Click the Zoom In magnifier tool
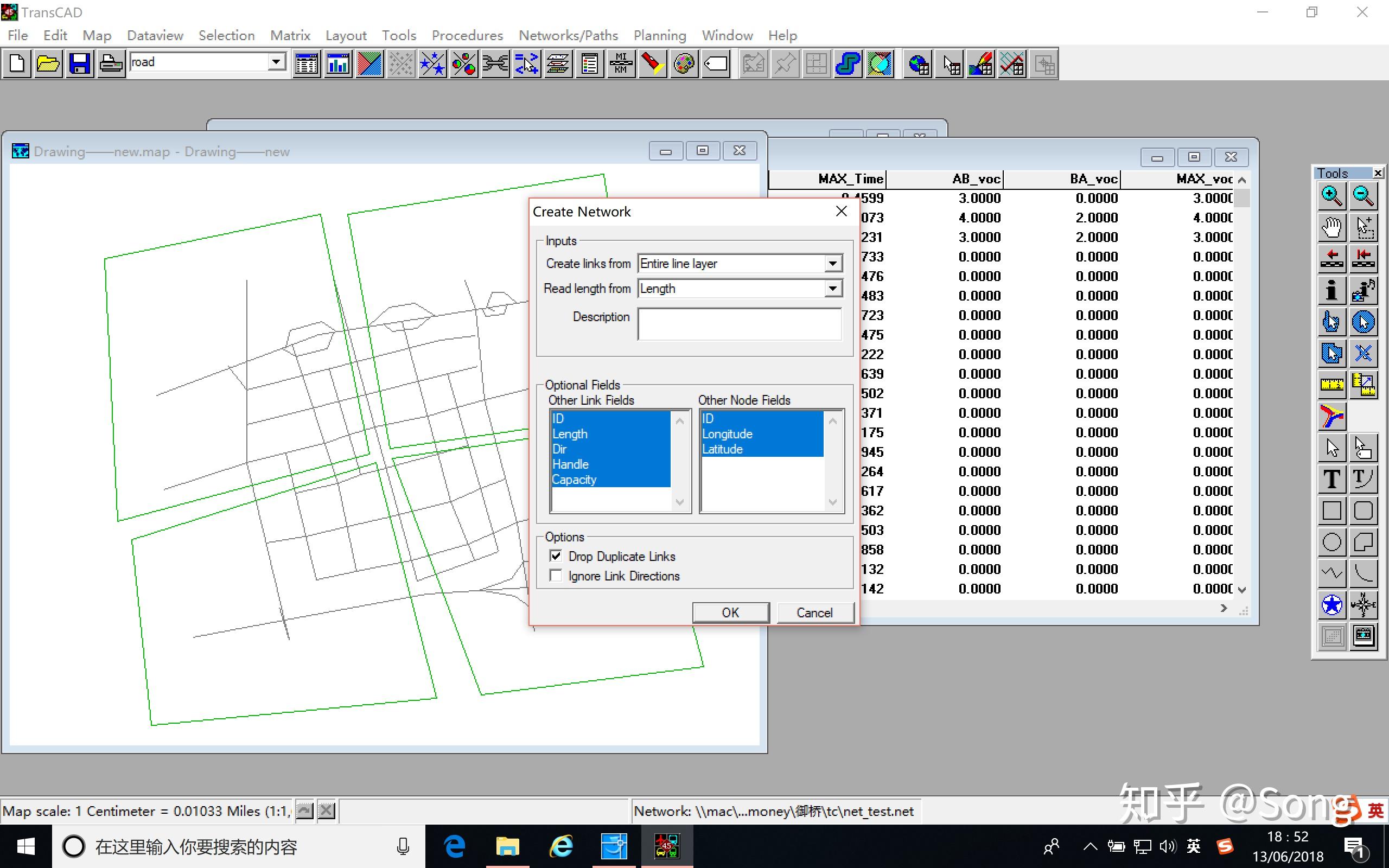The width and height of the screenshot is (1389, 868). [x=1331, y=196]
